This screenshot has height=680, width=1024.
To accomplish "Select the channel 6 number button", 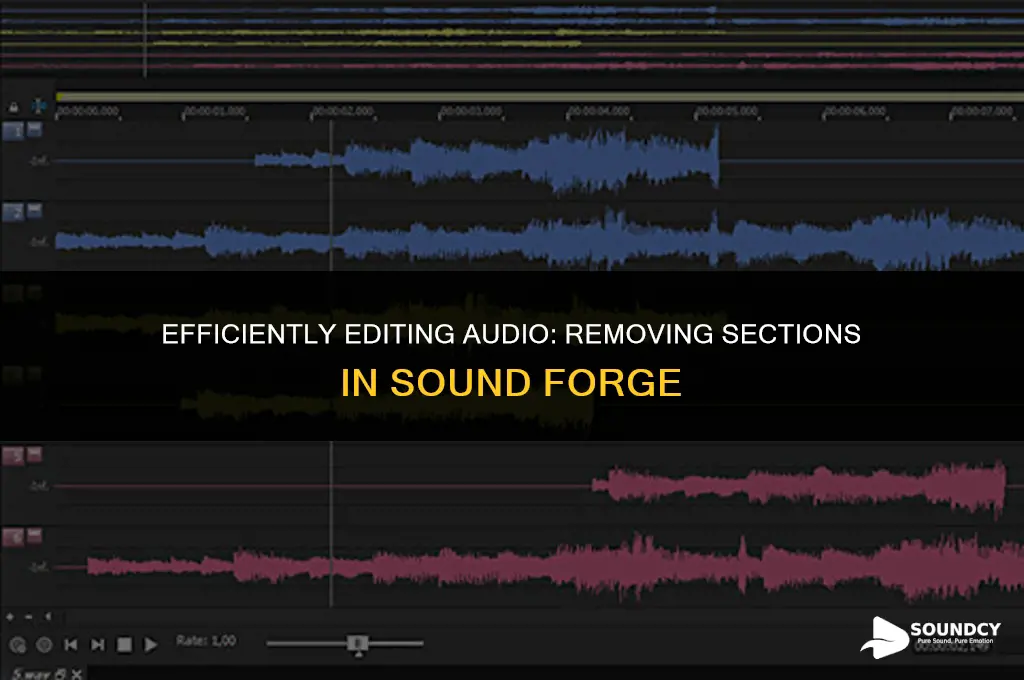I will coord(14,537).
